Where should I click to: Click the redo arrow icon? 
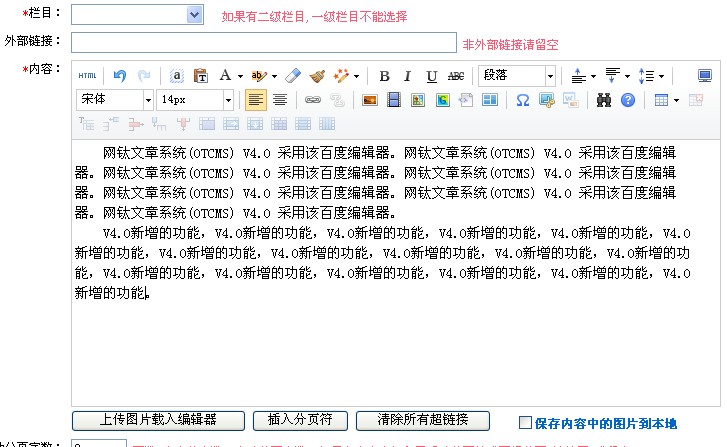[144, 76]
